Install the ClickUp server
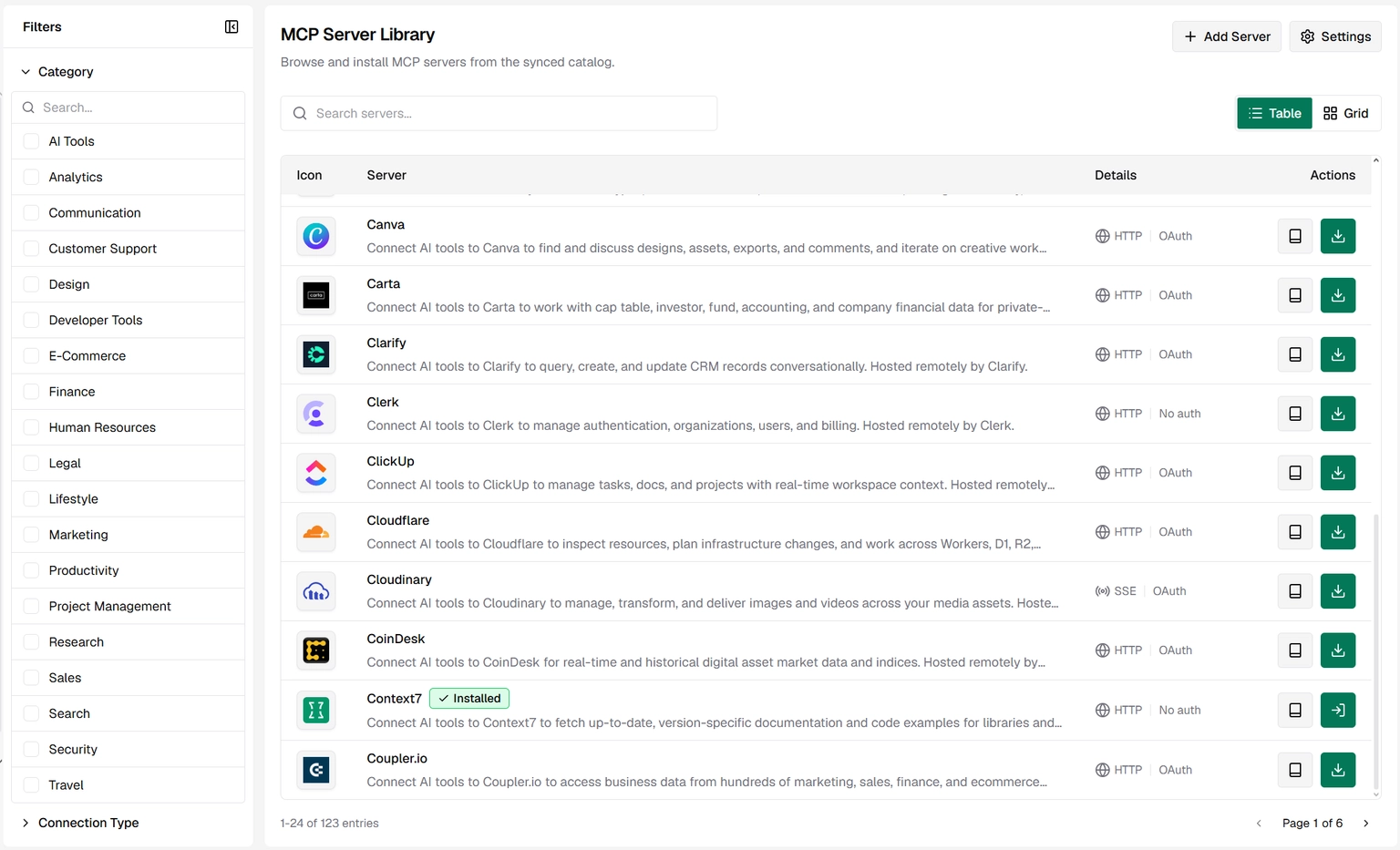The width and height of the screenshot is (1400, 850). (x=1337, y=473)
